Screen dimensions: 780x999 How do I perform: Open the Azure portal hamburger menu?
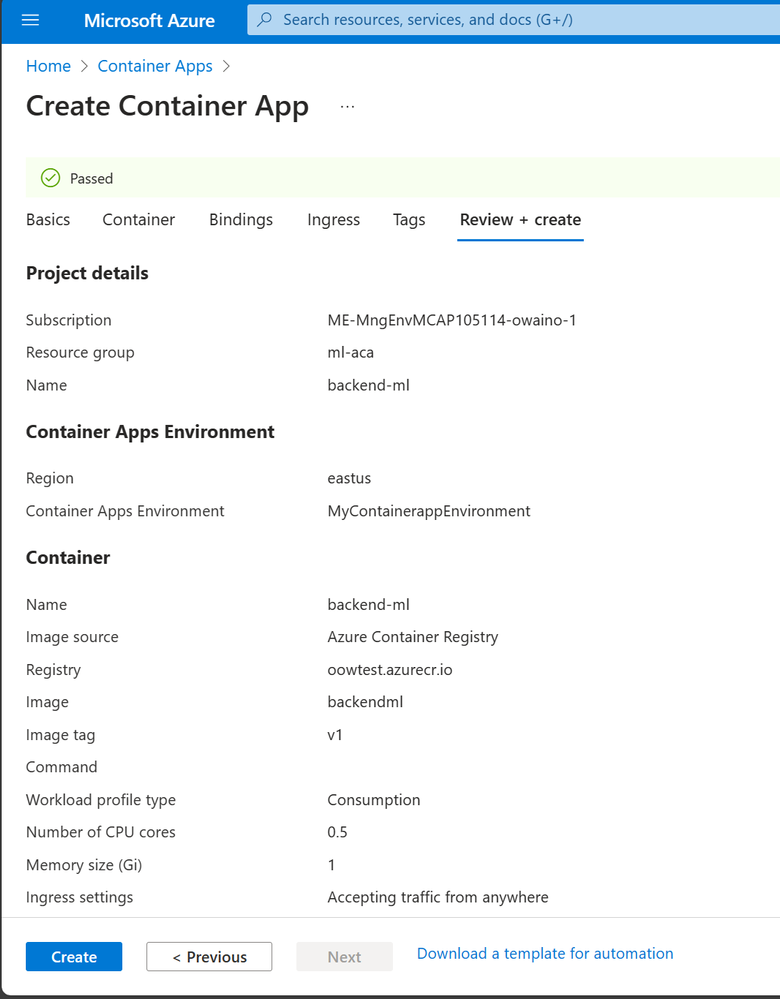point(30,20)
